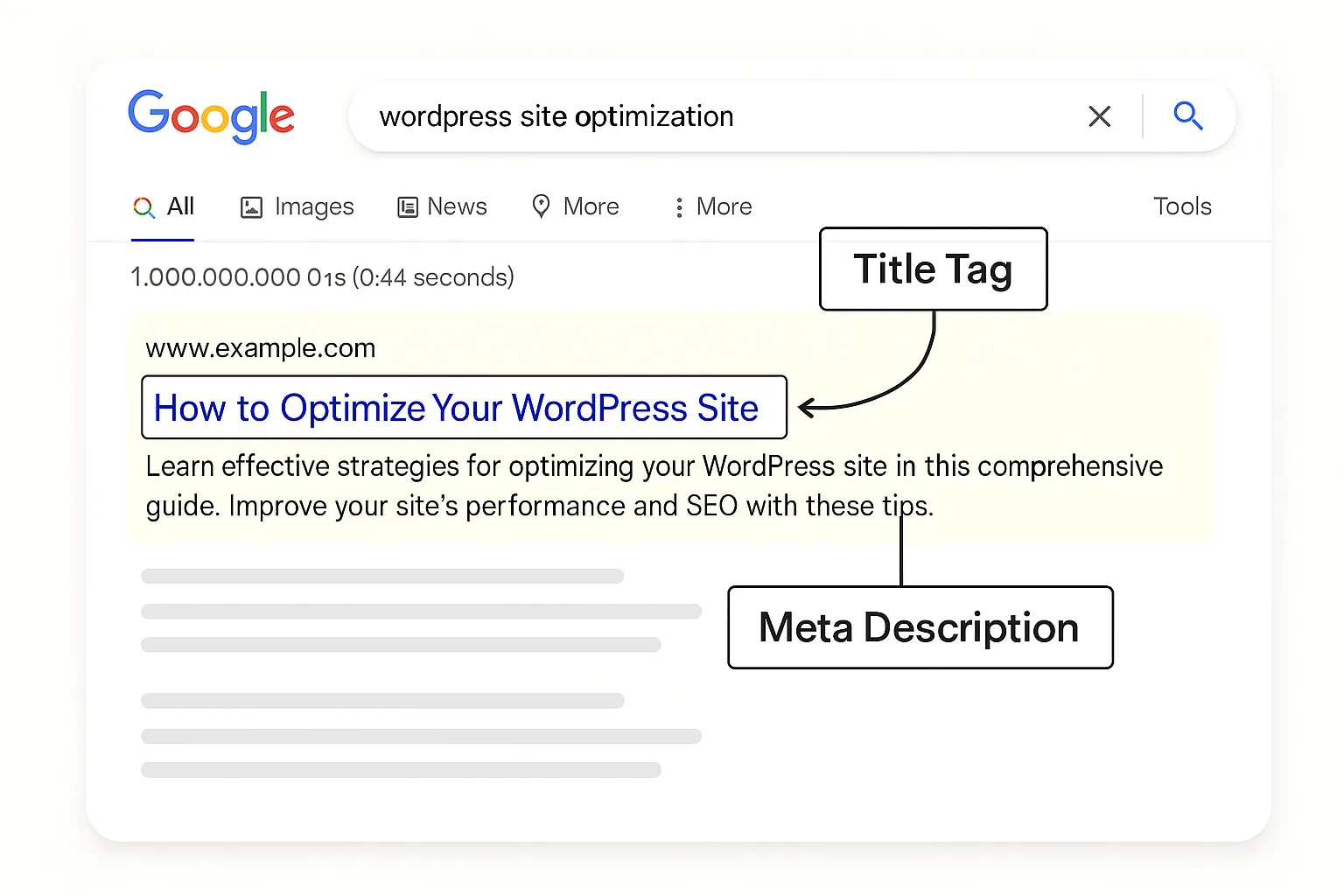The image size is (1344, 896).
Task: Open the Tools option
Action: click(x=1182, y=206)
